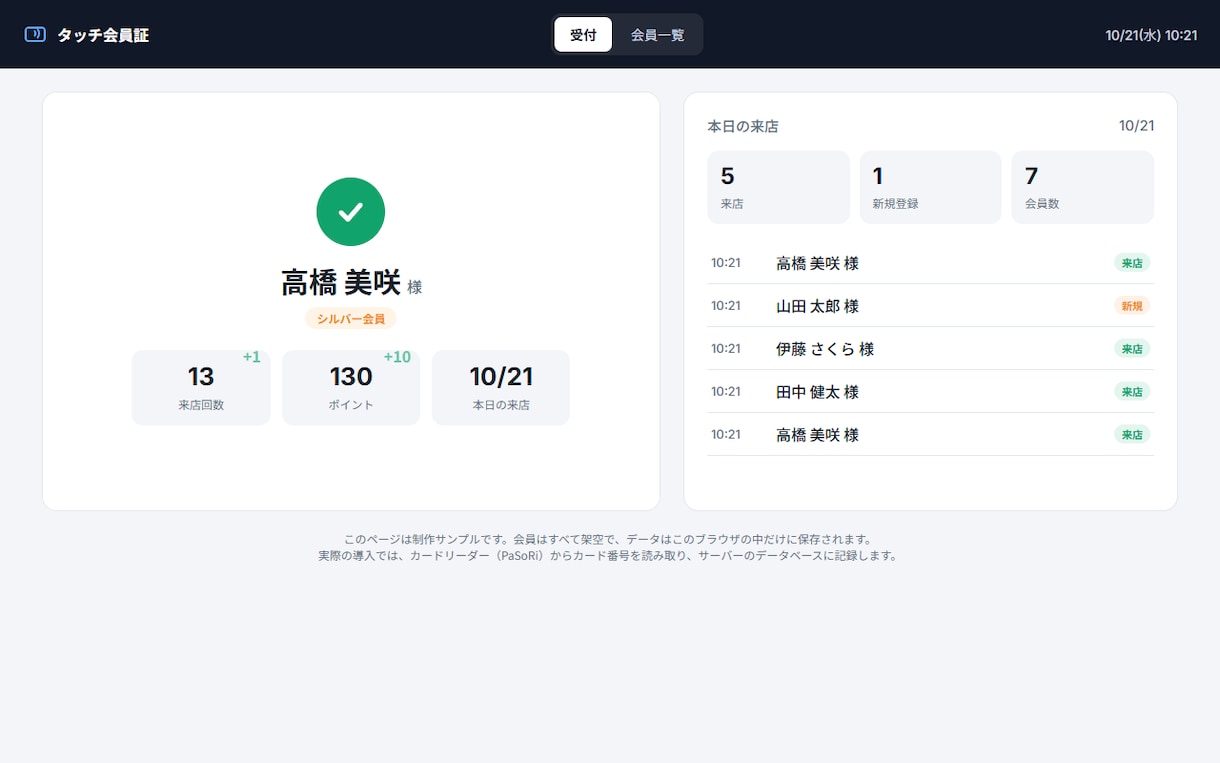This screenshot has width=1220, height=763.
Task: Click the タッチ会員証 card logo icon
Action: click(x=35, y=34)
